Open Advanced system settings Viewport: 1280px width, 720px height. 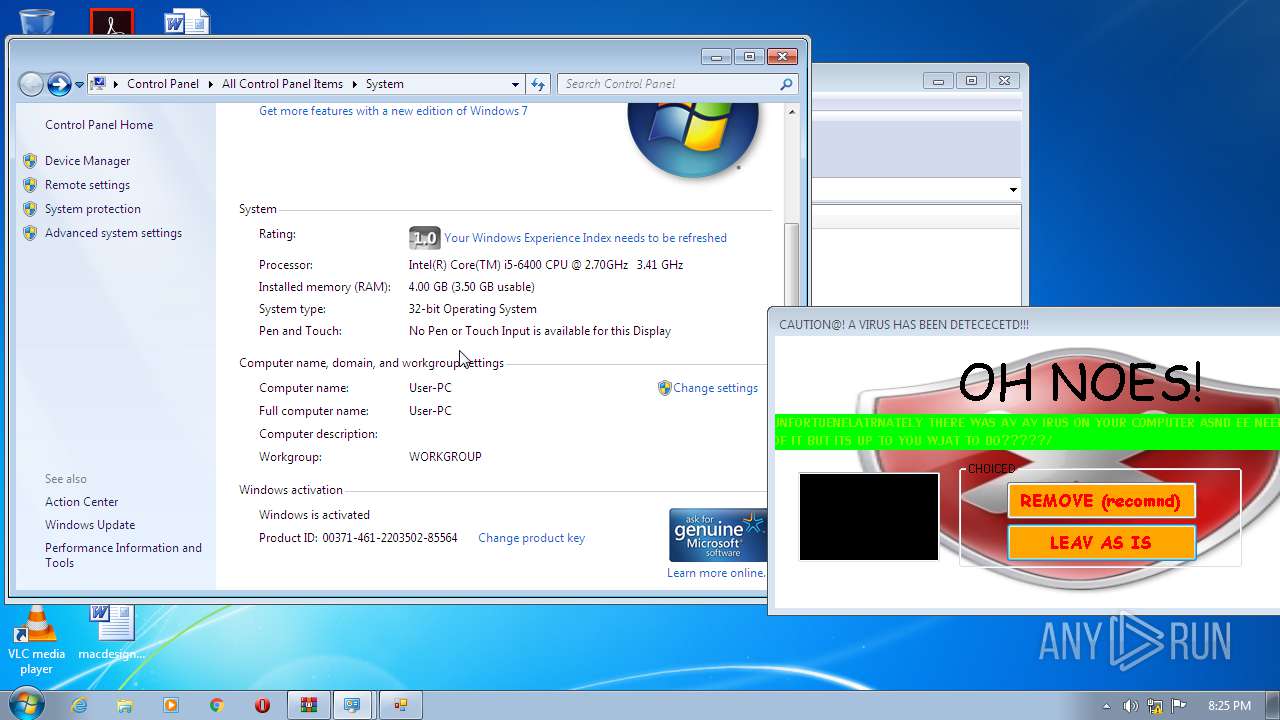[113, 233]
